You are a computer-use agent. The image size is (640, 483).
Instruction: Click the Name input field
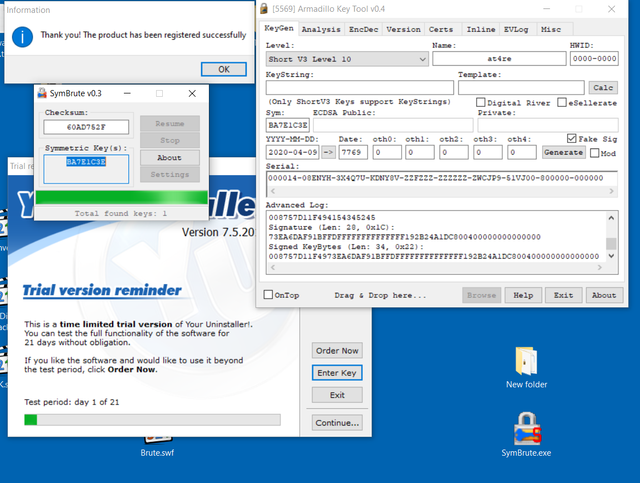click(499, 59)
